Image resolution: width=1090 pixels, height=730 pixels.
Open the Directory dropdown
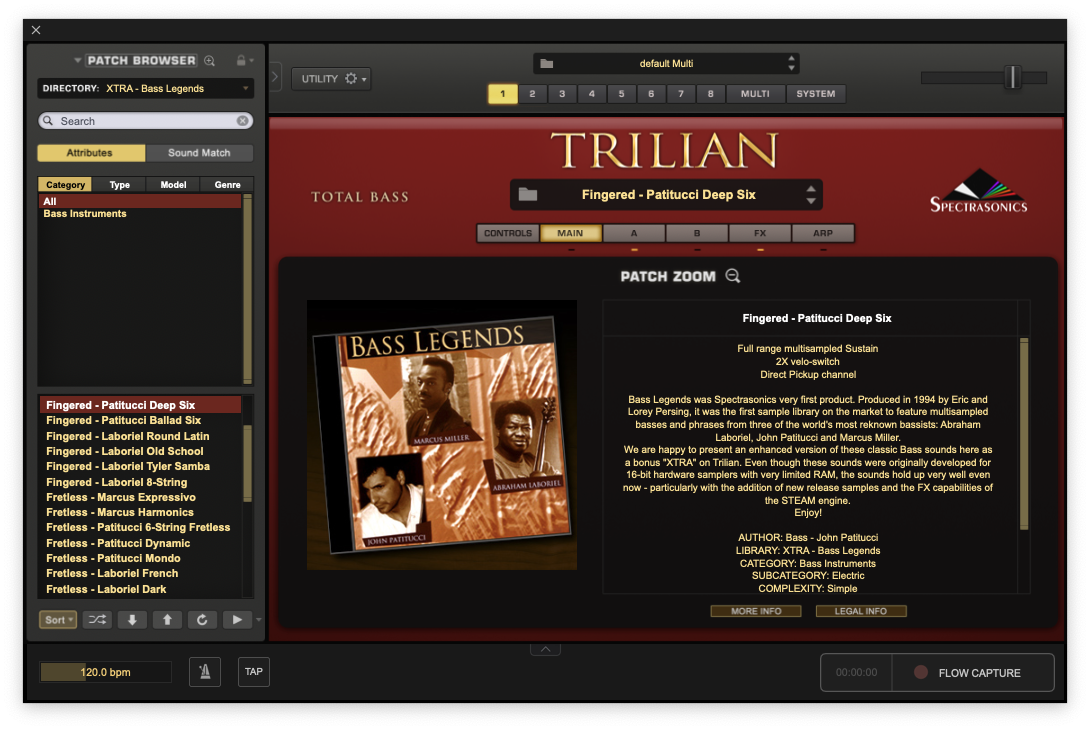coord(145,88)
